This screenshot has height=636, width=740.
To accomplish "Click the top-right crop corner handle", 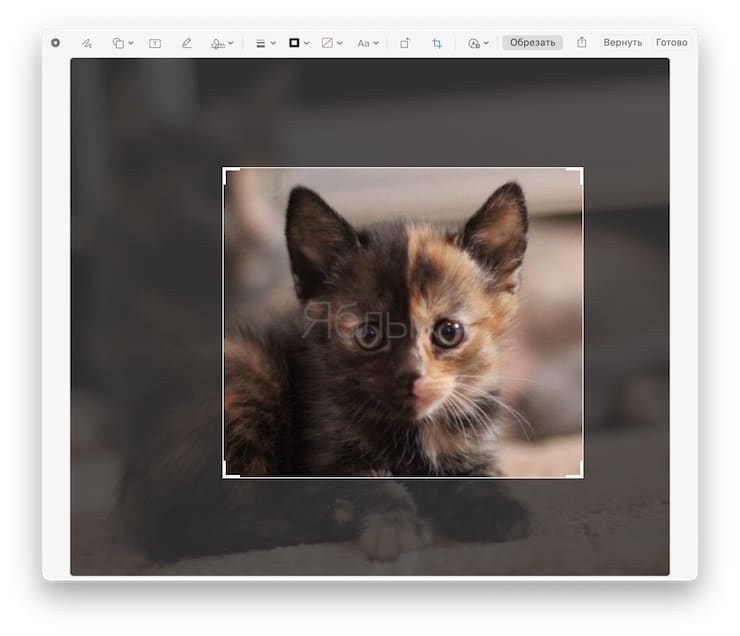I will (x=580, y=171).
